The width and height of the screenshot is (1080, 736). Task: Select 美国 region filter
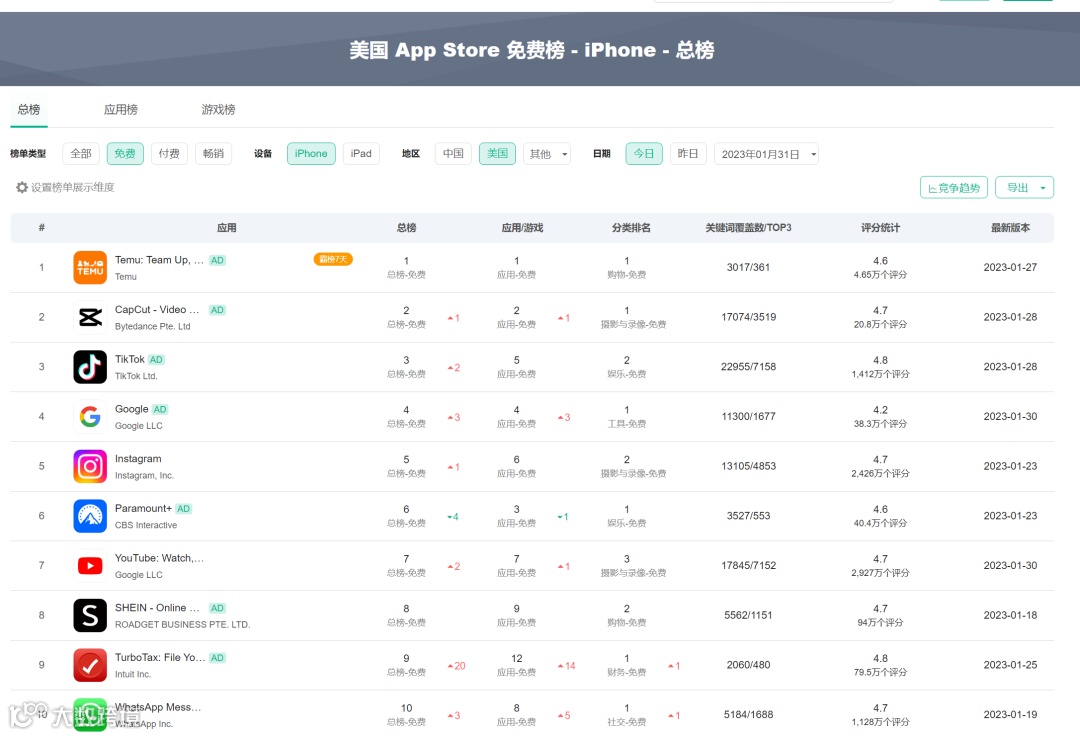point(497,154)
